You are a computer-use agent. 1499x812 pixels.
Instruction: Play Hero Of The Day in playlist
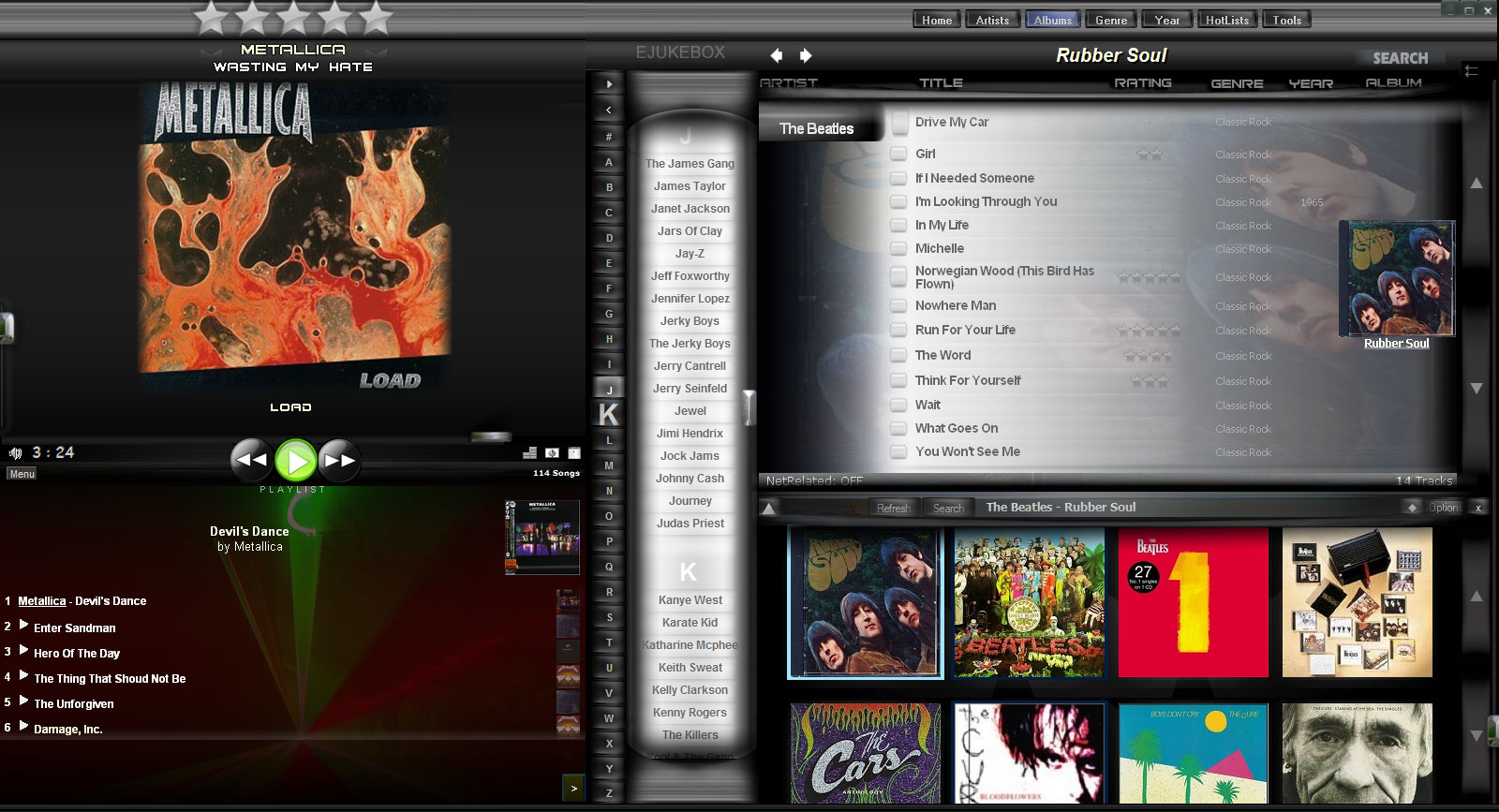(x=77, y=653)
